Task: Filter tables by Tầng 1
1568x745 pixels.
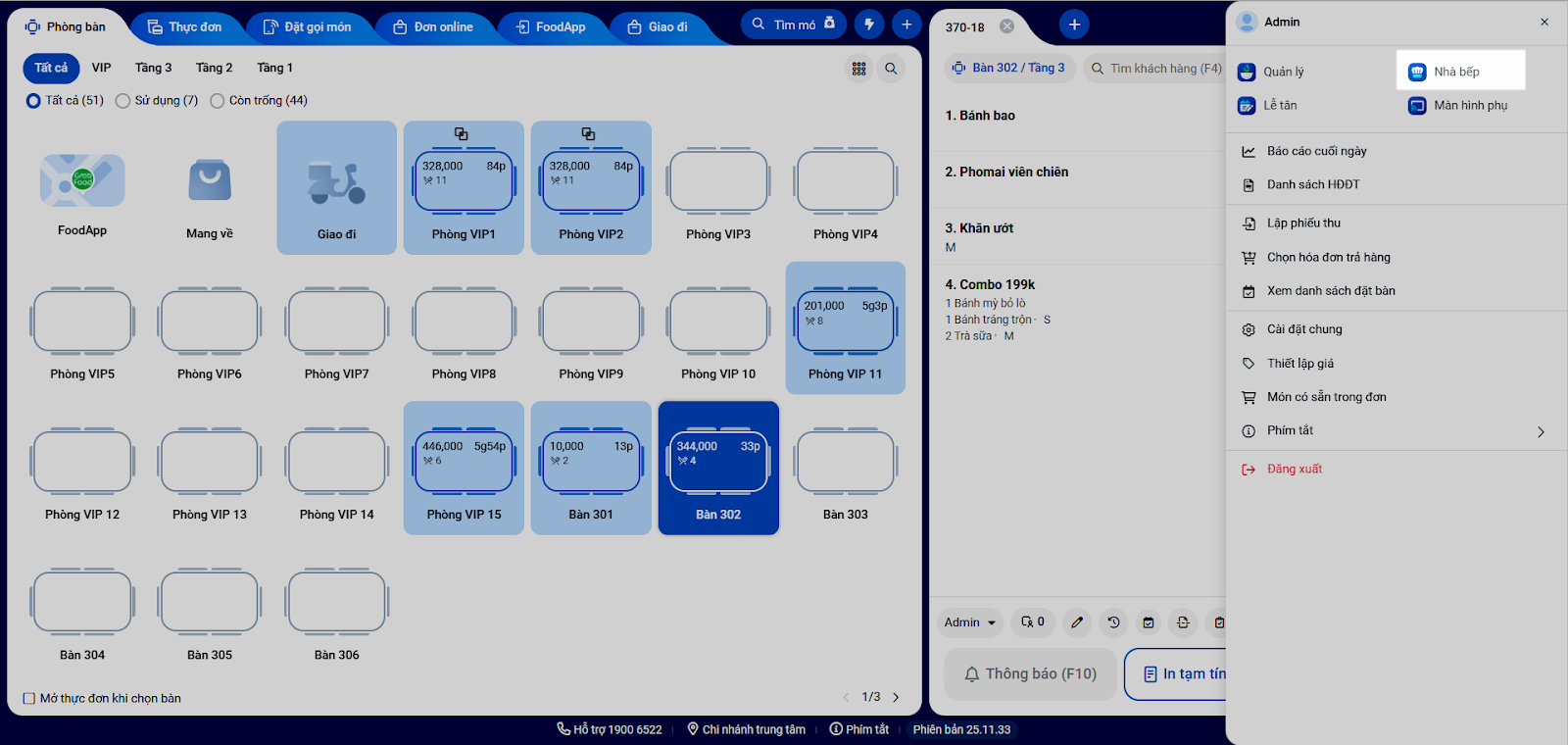Action: [275, 68]
